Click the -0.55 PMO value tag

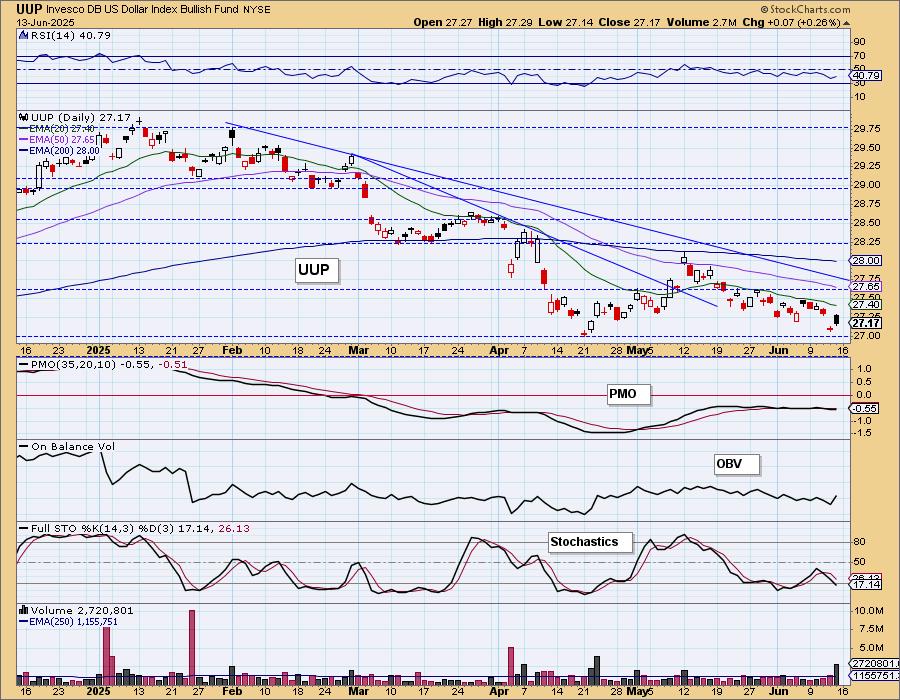(866, 409)
